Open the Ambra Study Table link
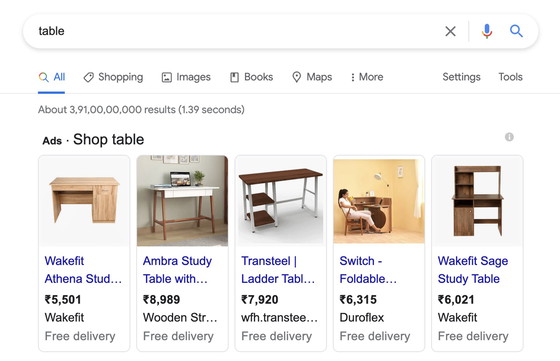This screenshot has width=560, height=361. [177, 270]
